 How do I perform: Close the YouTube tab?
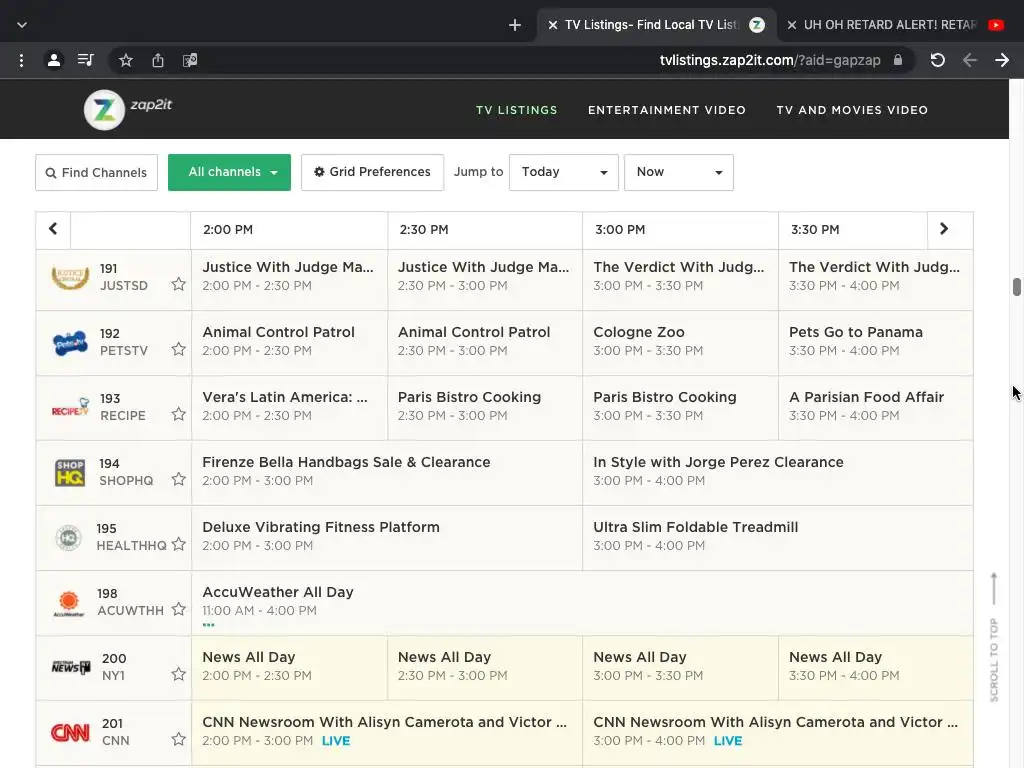click(x=792, y=25)
